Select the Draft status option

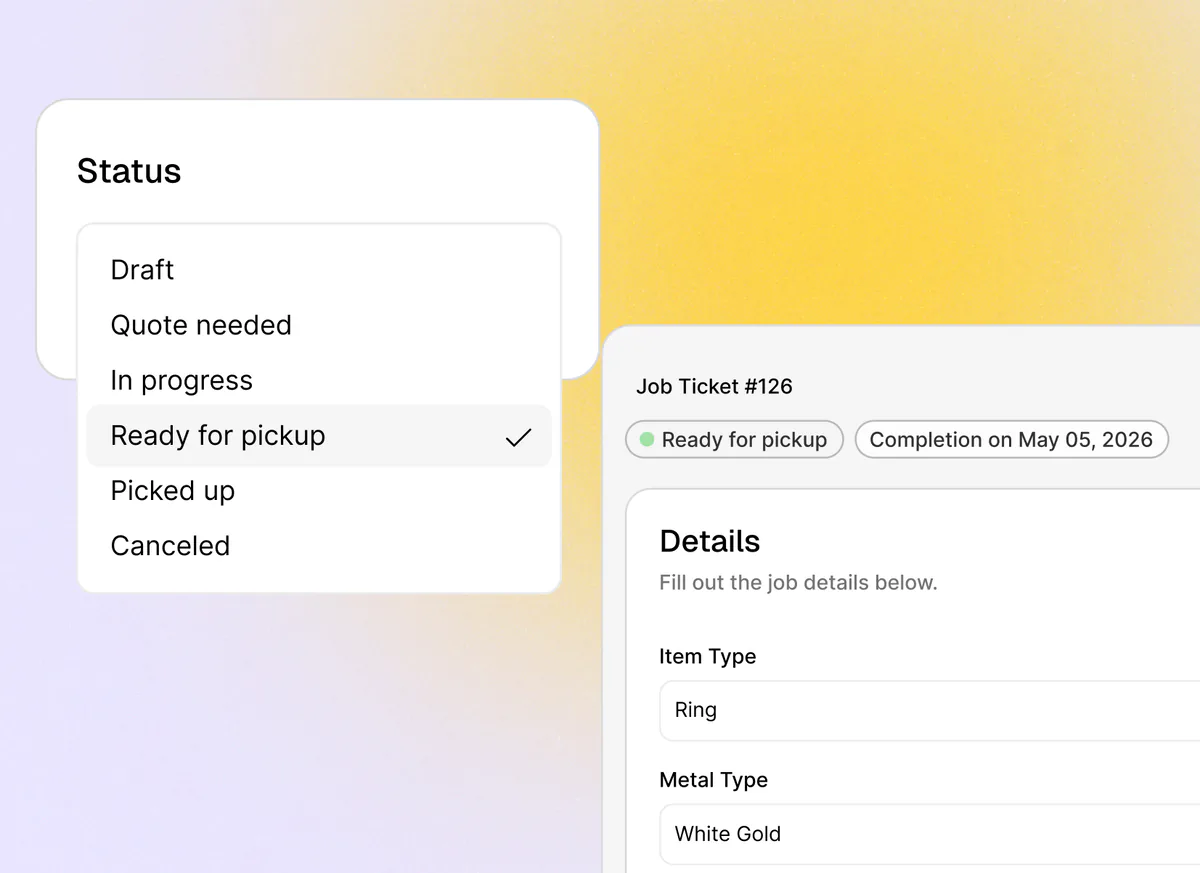[x=318, y=270]
